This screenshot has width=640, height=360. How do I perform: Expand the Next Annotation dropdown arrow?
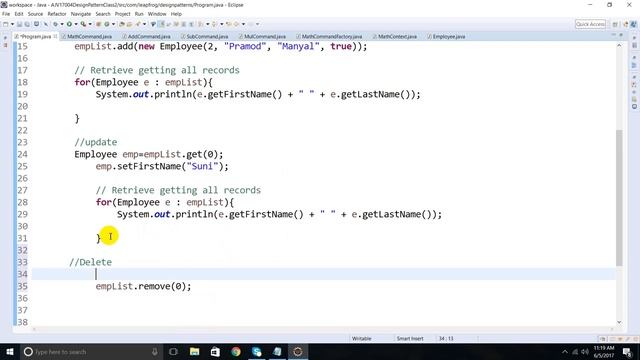click(208, 24)
